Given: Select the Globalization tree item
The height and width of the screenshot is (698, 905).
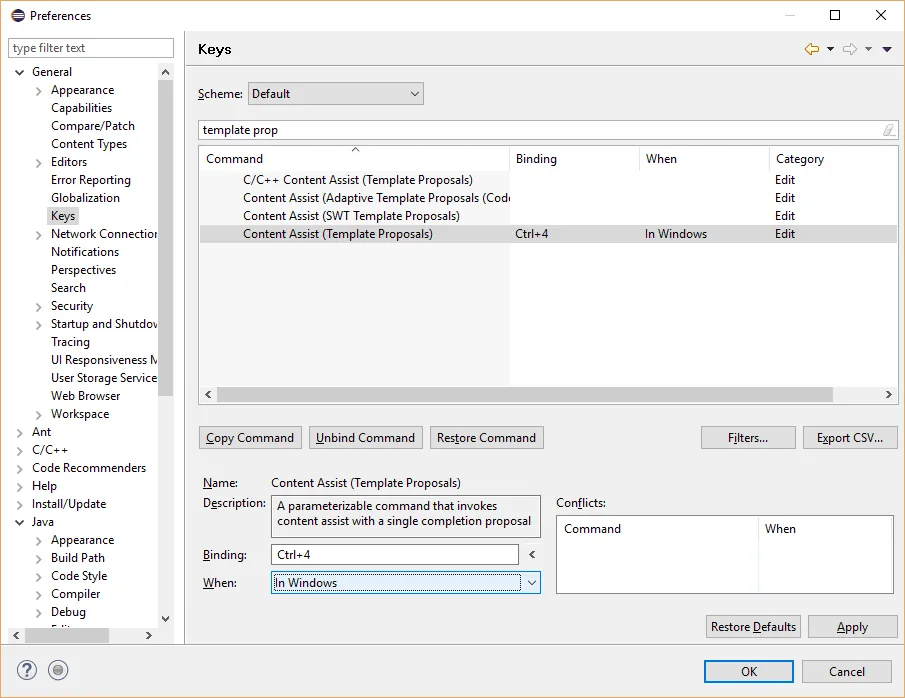Looking at the screenshot, I should click(x=85, y=197).
